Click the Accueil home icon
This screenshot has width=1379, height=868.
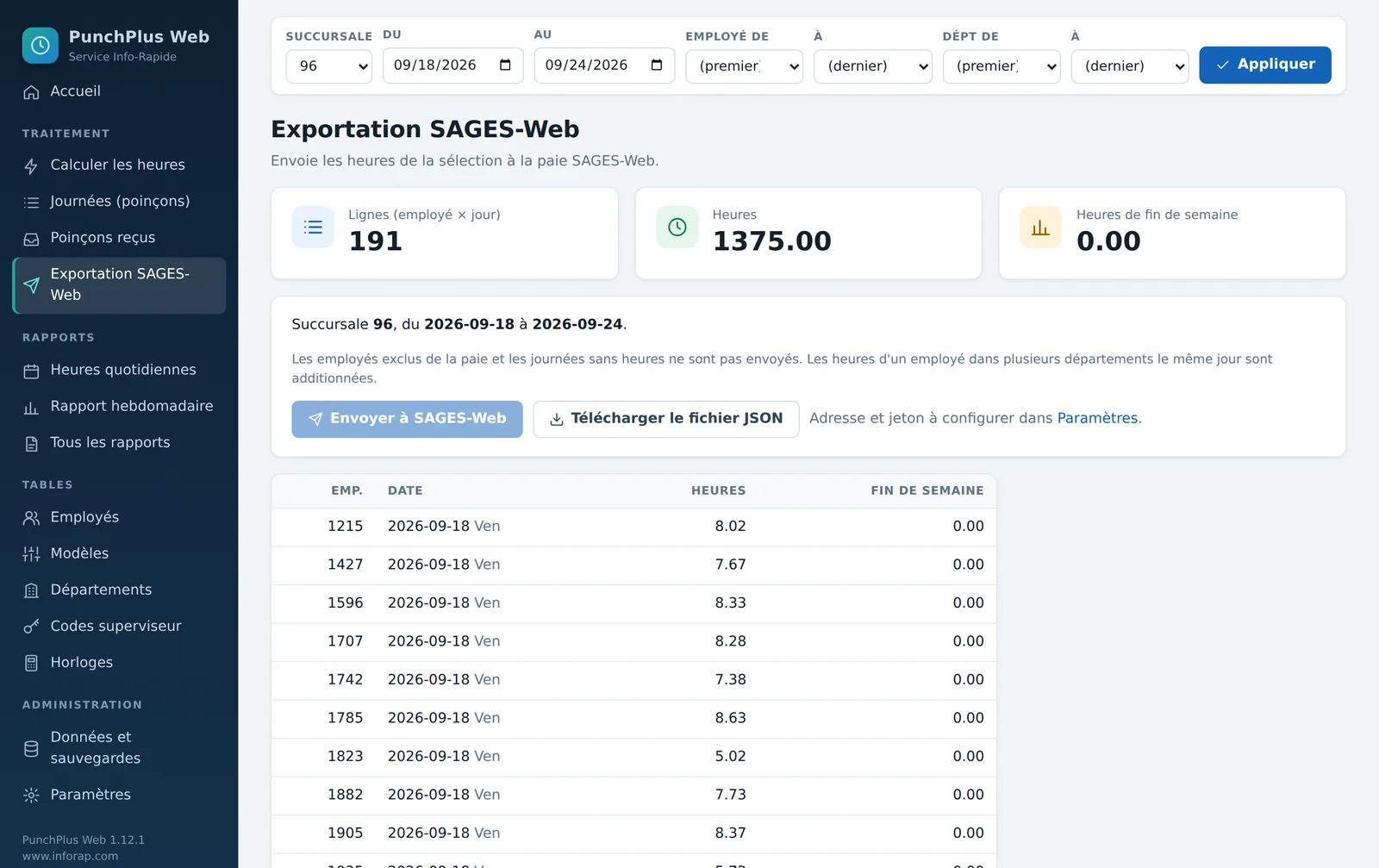(x=31, y=92)
